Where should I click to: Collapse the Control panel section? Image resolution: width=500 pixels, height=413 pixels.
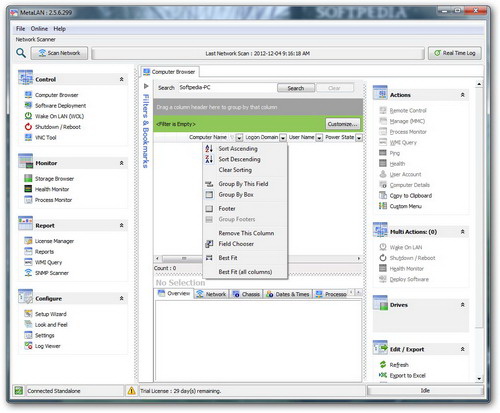point(122,79)
